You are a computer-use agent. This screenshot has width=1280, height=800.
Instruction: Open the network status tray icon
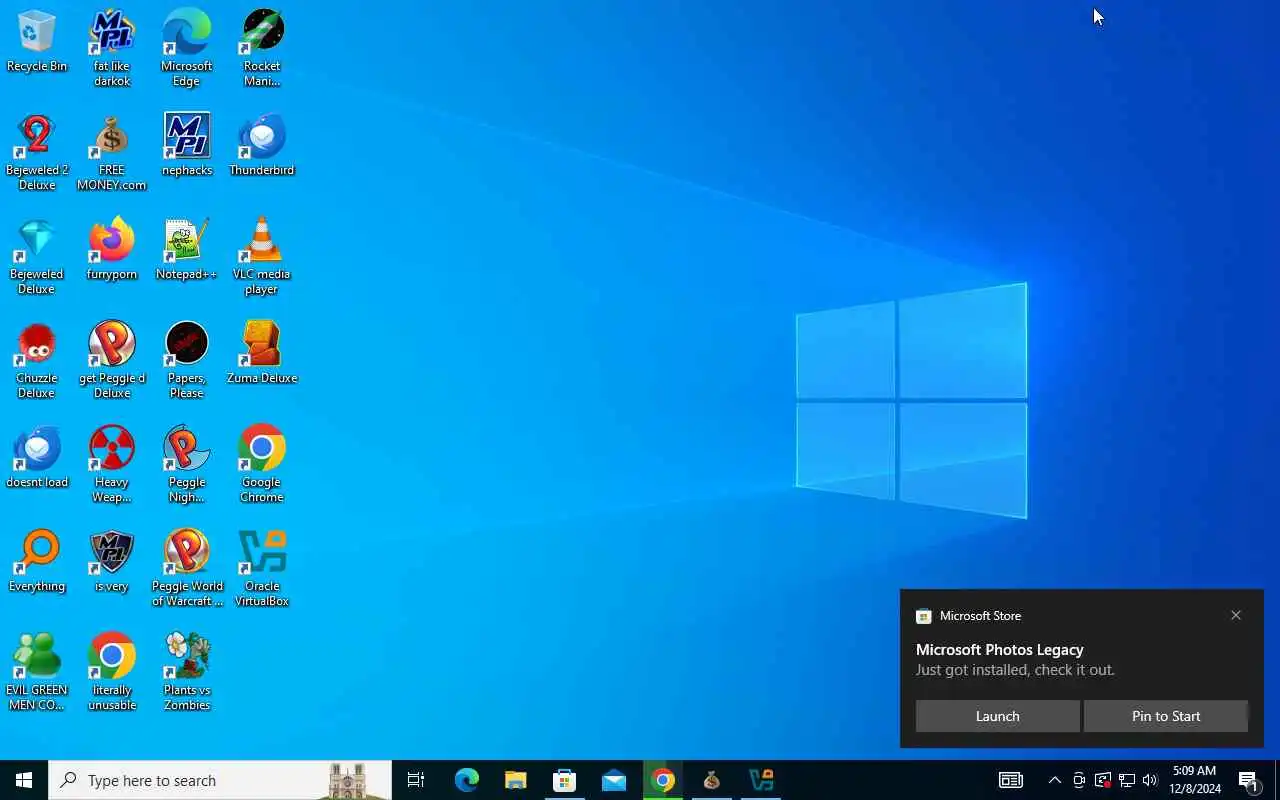[1127, 780]
